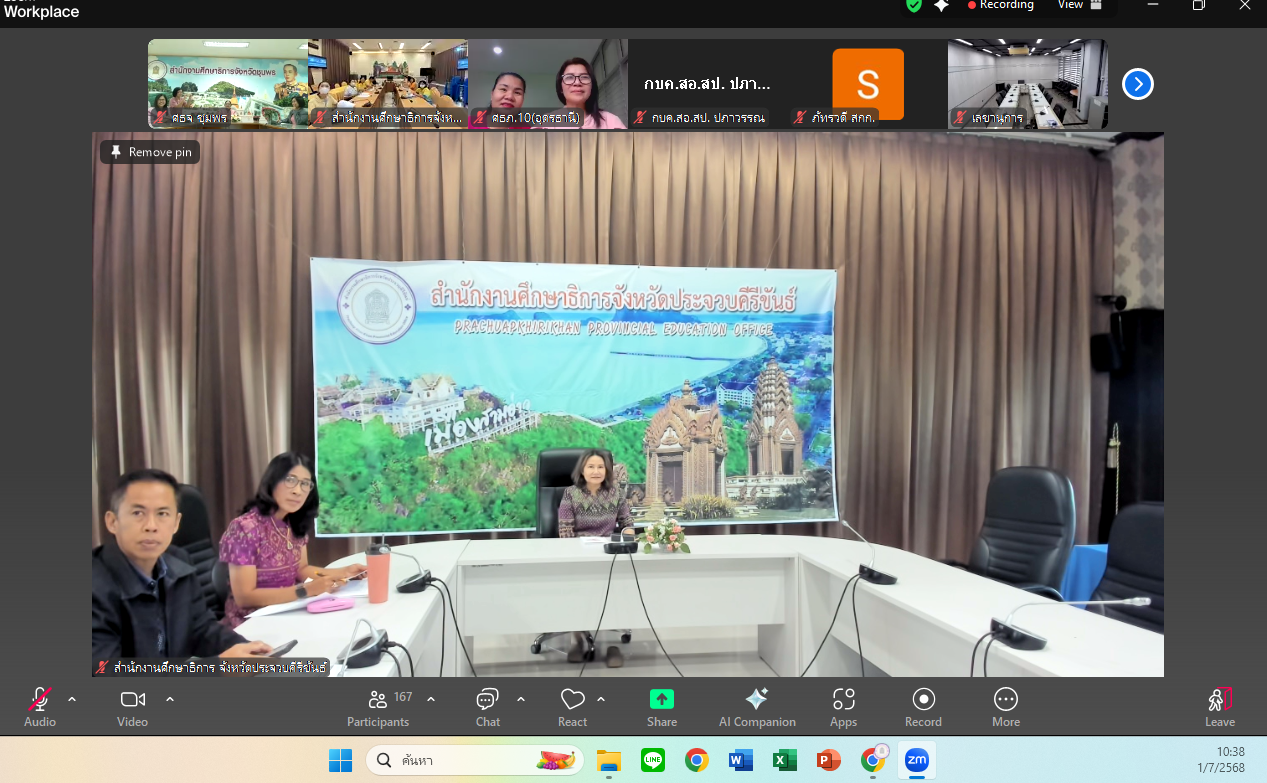Expand the chevron beside Participants

431,699
